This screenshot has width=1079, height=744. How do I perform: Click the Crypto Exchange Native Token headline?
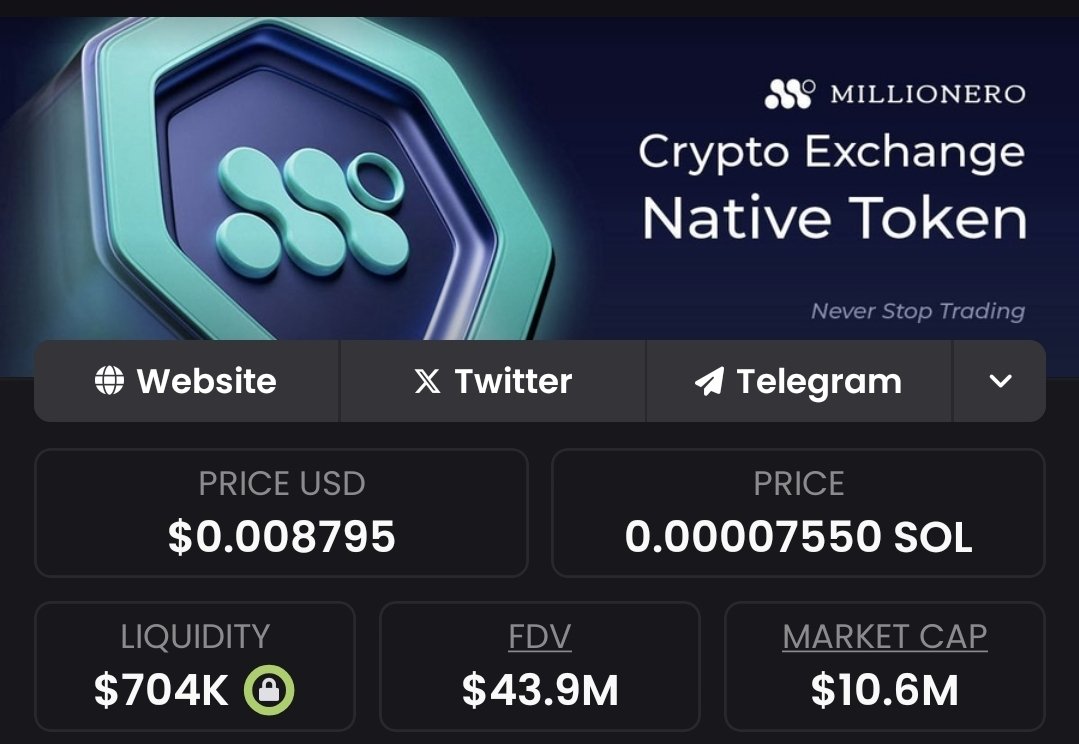832,186
